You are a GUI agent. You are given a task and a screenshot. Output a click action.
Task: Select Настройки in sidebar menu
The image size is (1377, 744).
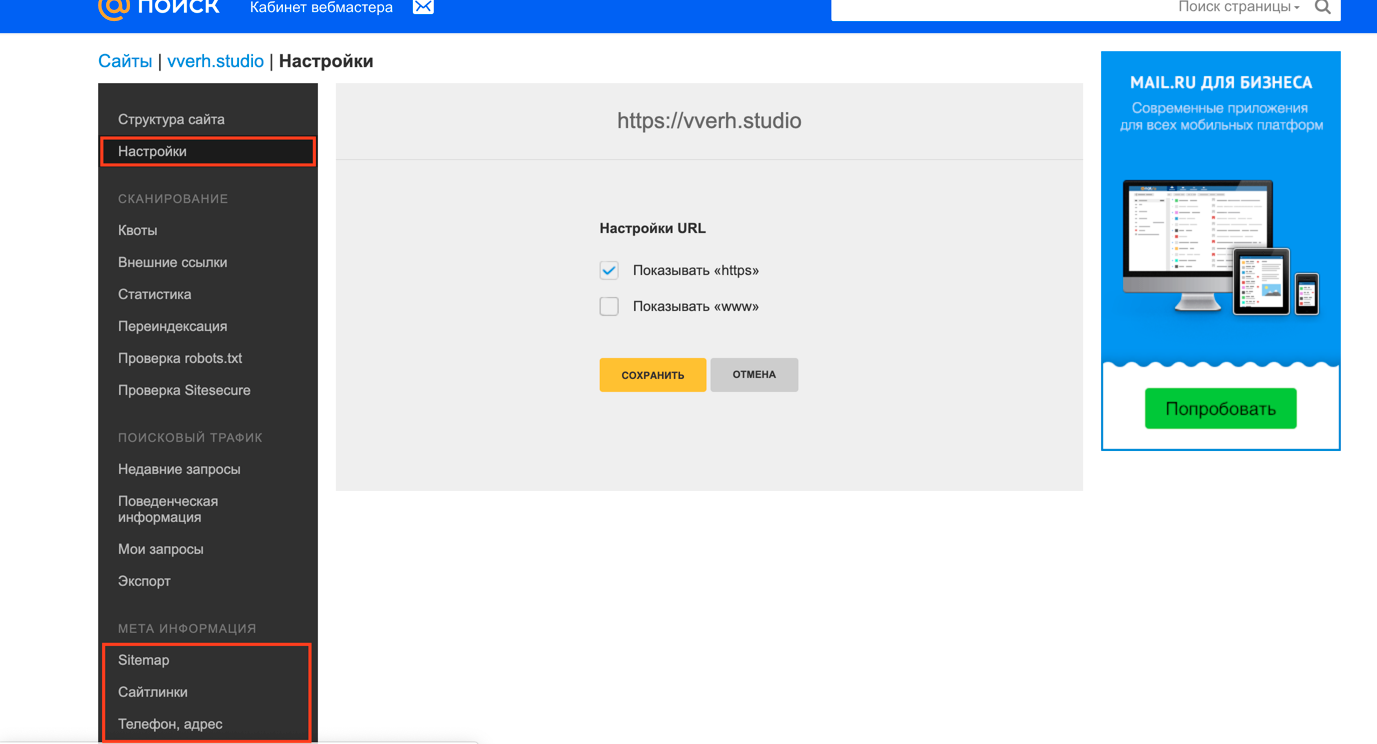point(208,151)
